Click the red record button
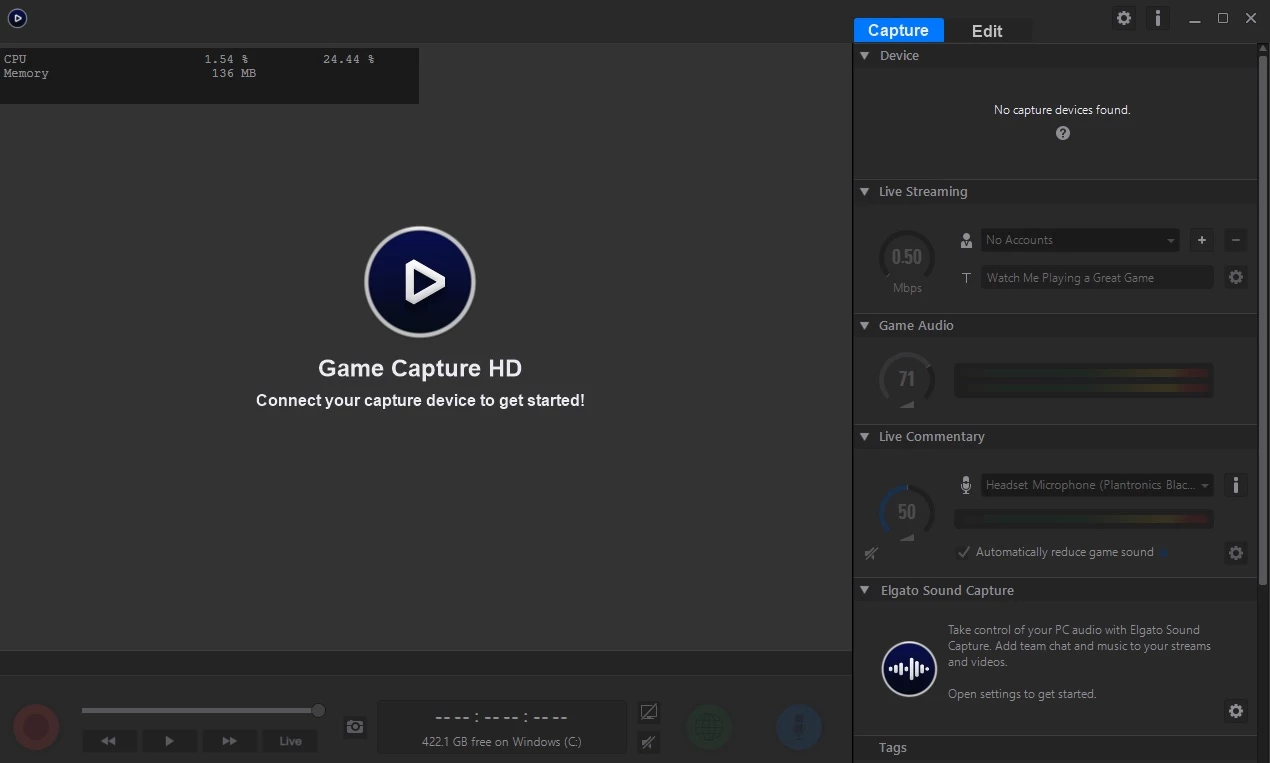 coord(36,726)
